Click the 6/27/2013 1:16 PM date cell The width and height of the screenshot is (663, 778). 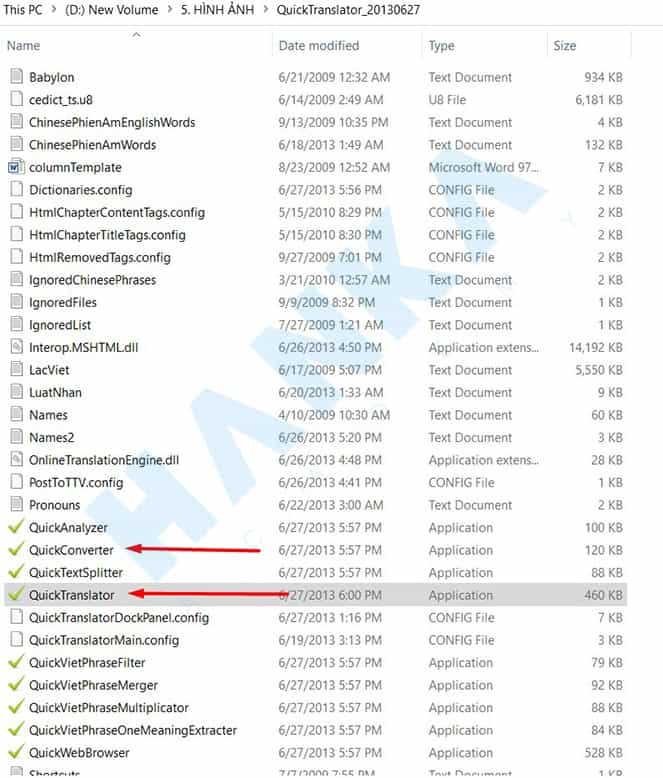(x=330, y=617)
